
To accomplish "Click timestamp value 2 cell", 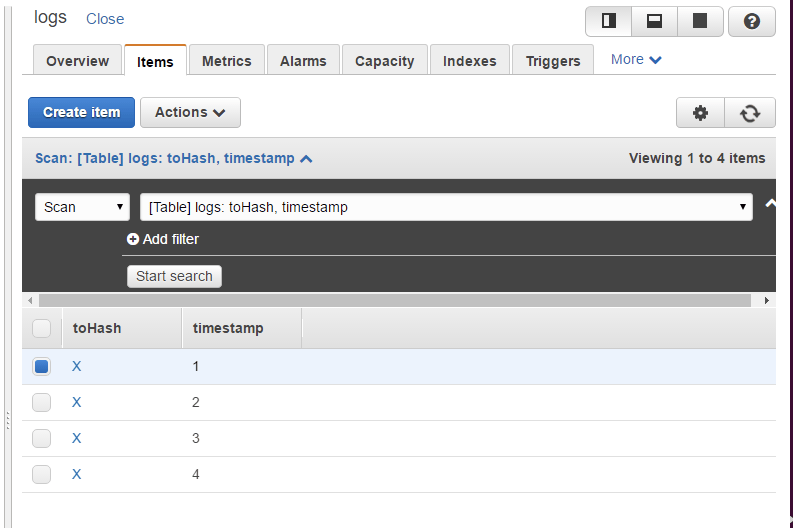I will 196,403.
